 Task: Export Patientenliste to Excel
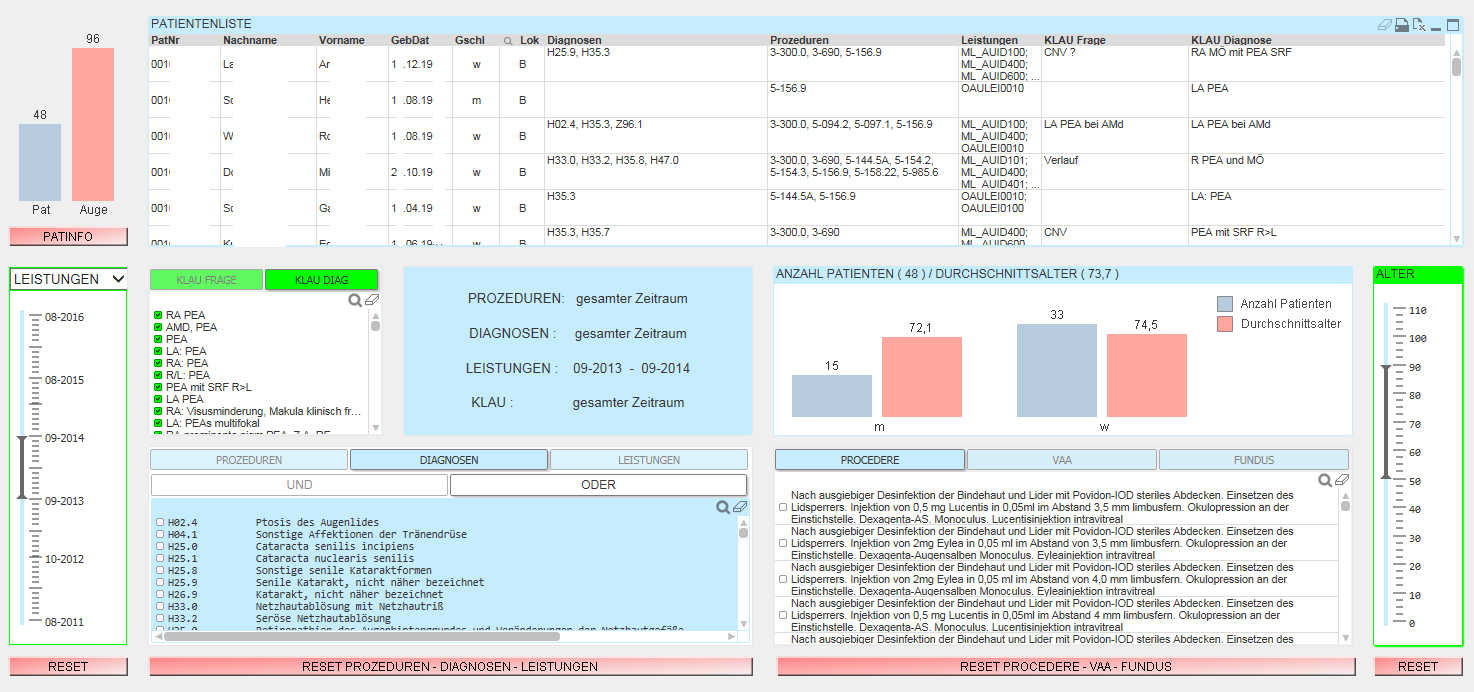click(1419, 25)
